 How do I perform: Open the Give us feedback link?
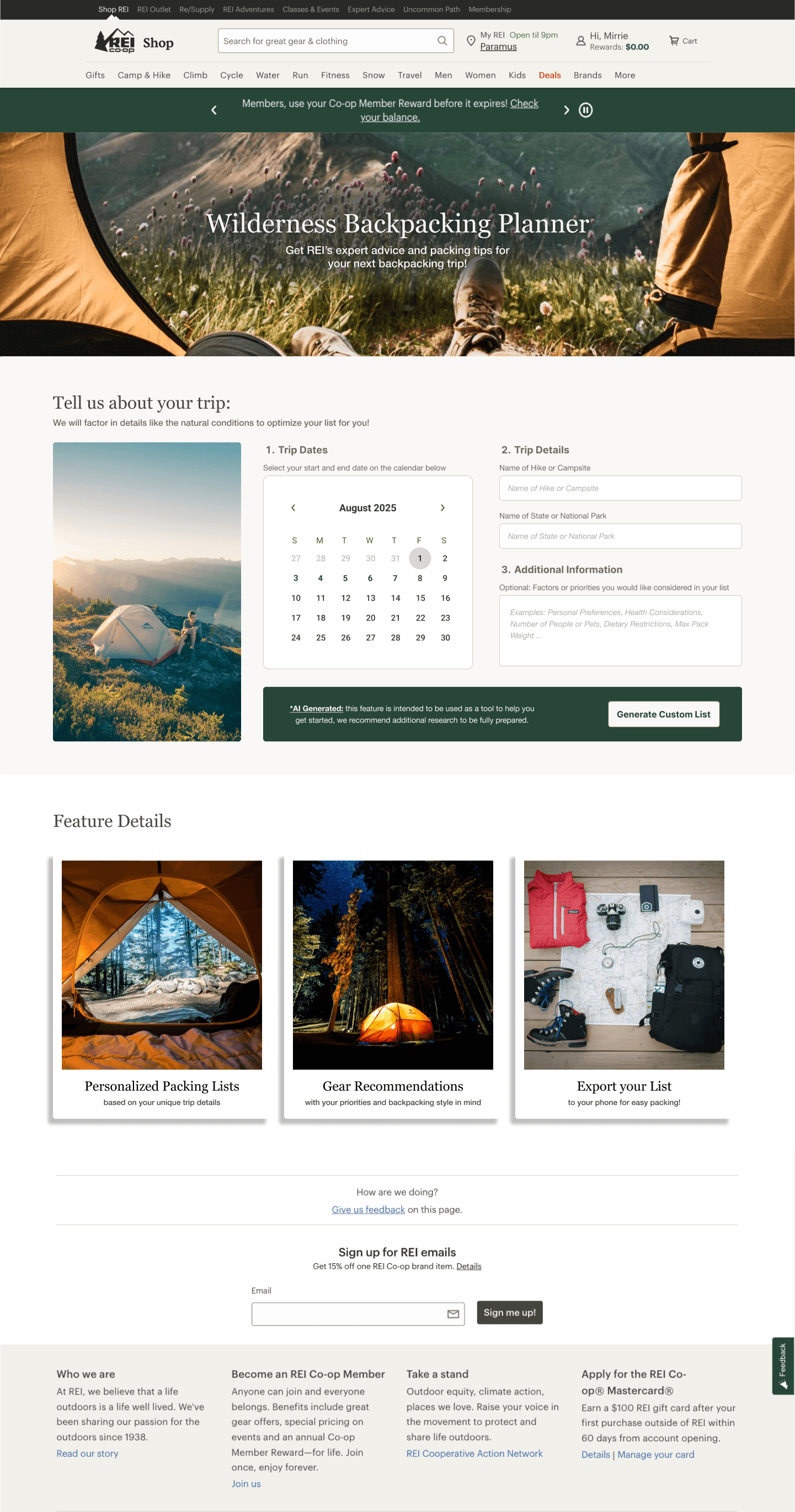368,1209
